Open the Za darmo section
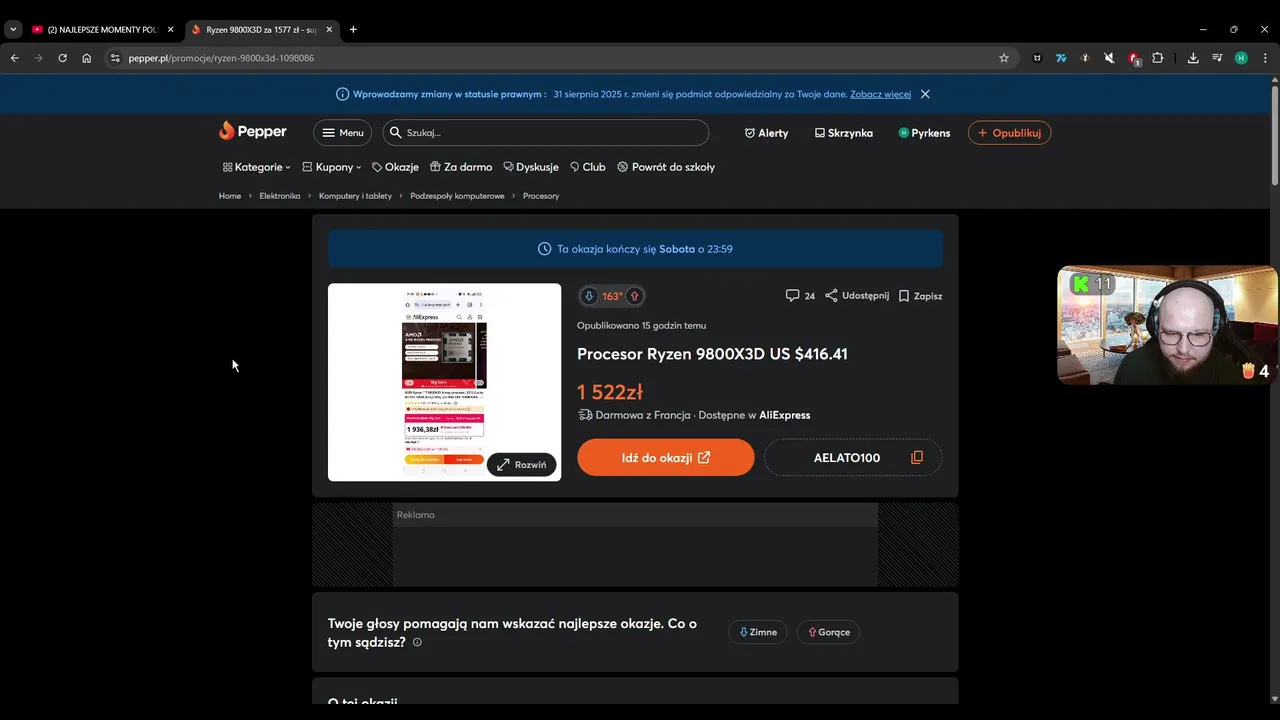The image size is (1280, 720). pos(461,167)
